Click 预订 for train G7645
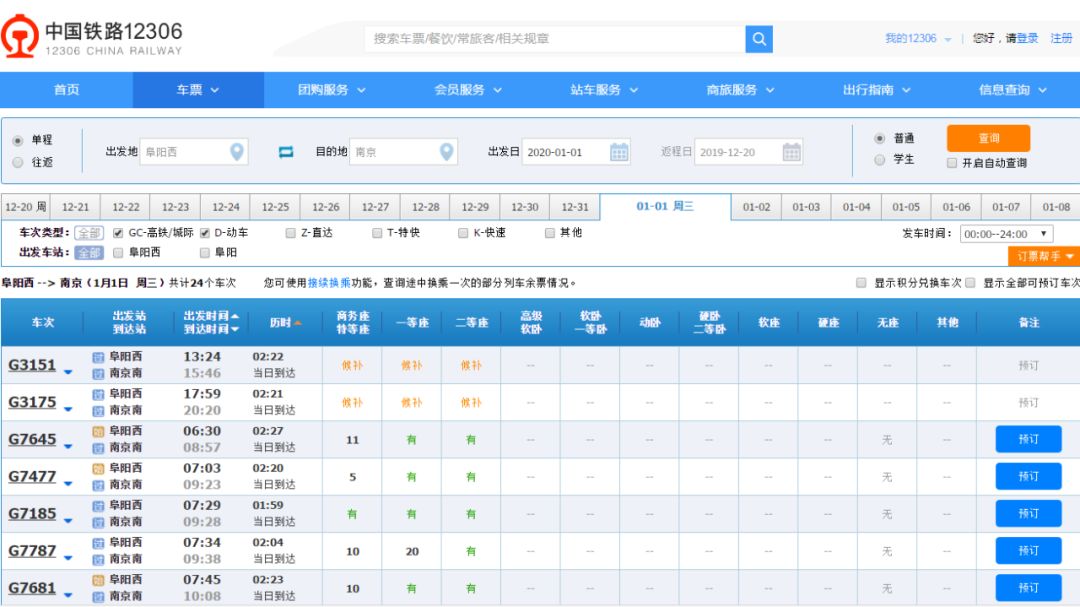 (1028, 438)
